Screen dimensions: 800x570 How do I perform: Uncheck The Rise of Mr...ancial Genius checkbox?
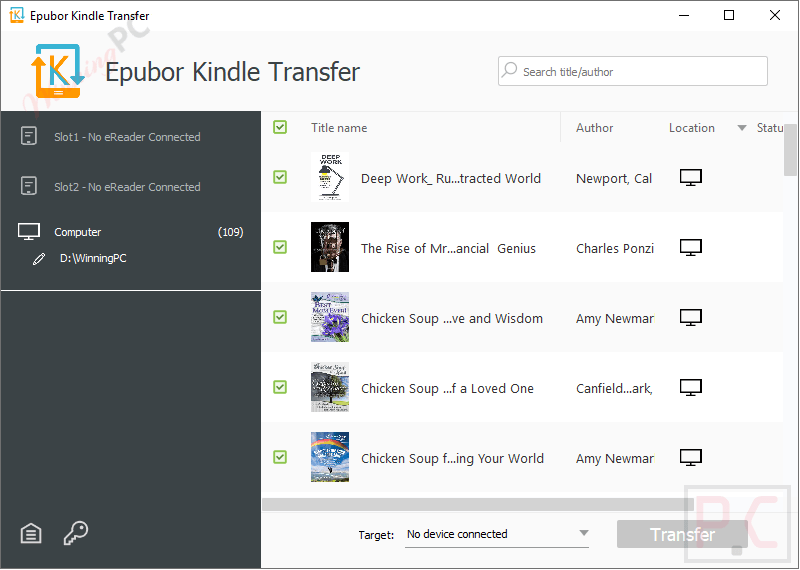coord(280,247)
